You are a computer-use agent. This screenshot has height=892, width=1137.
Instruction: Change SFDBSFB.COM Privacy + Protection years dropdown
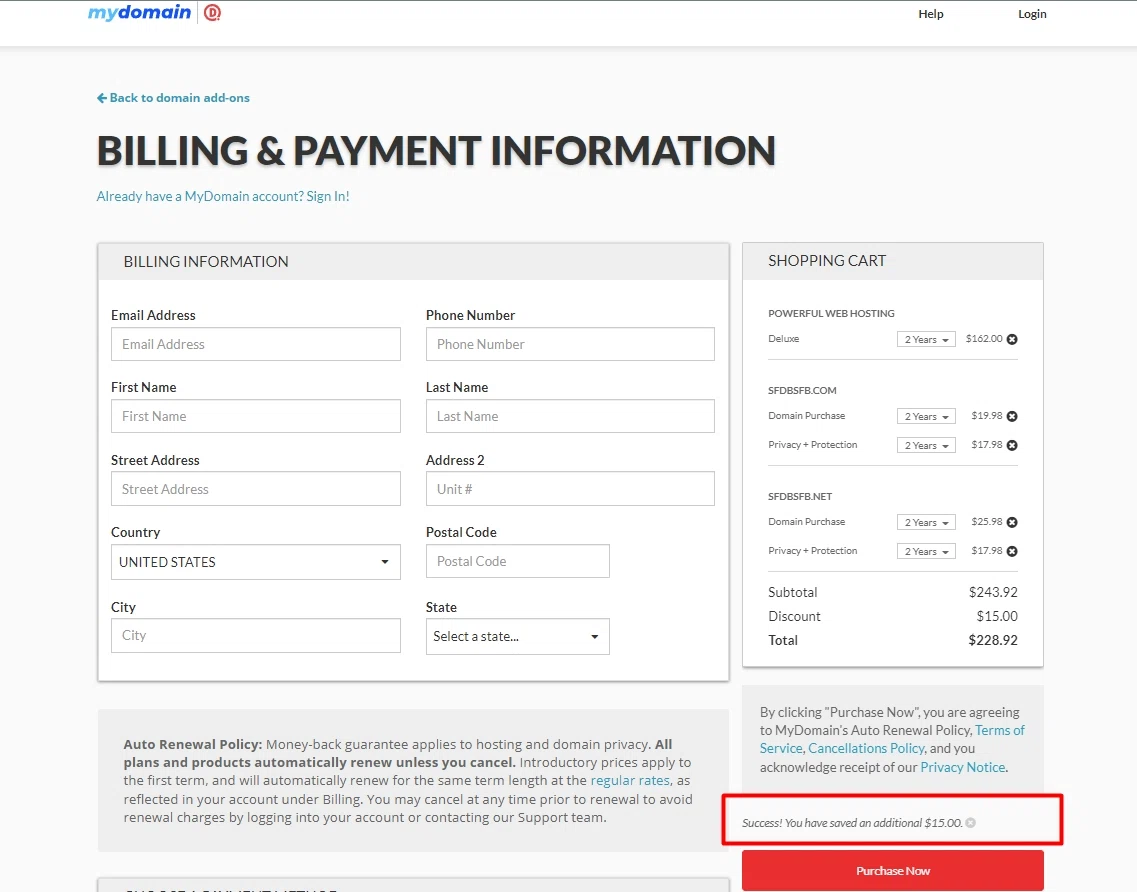point(926,445)
